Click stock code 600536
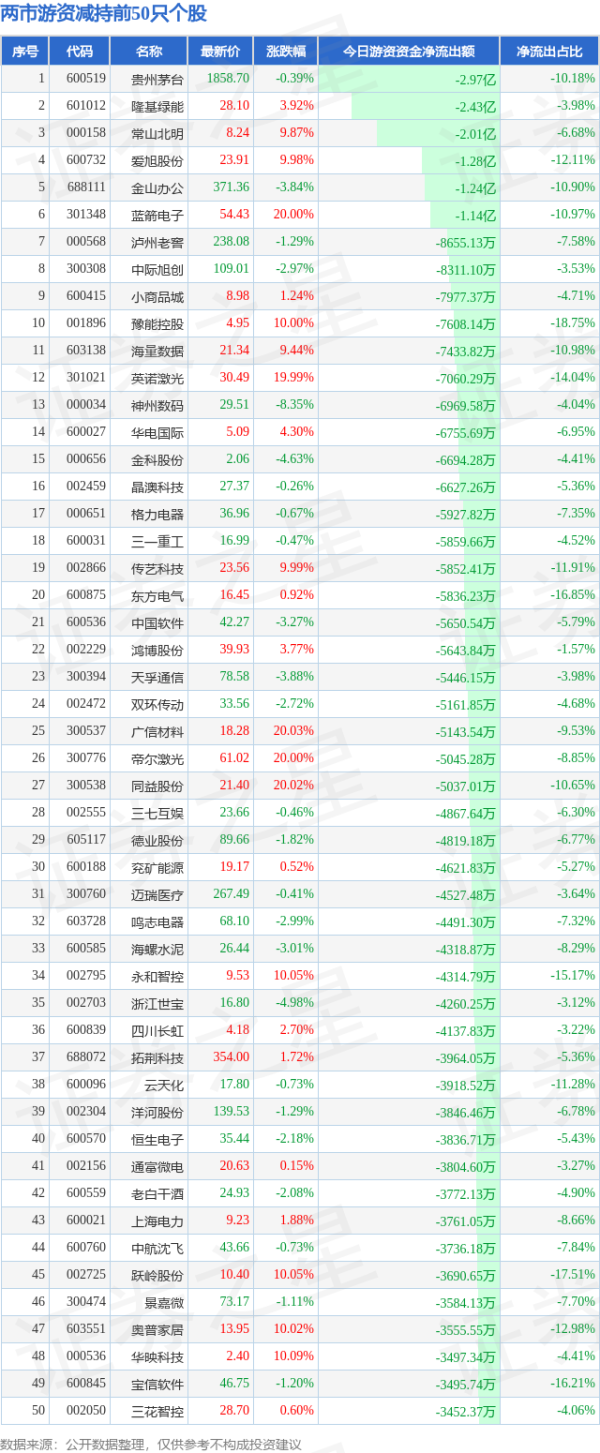Image resolution: width=600 pixels, height=1453 pixels. tap(86, 621)
